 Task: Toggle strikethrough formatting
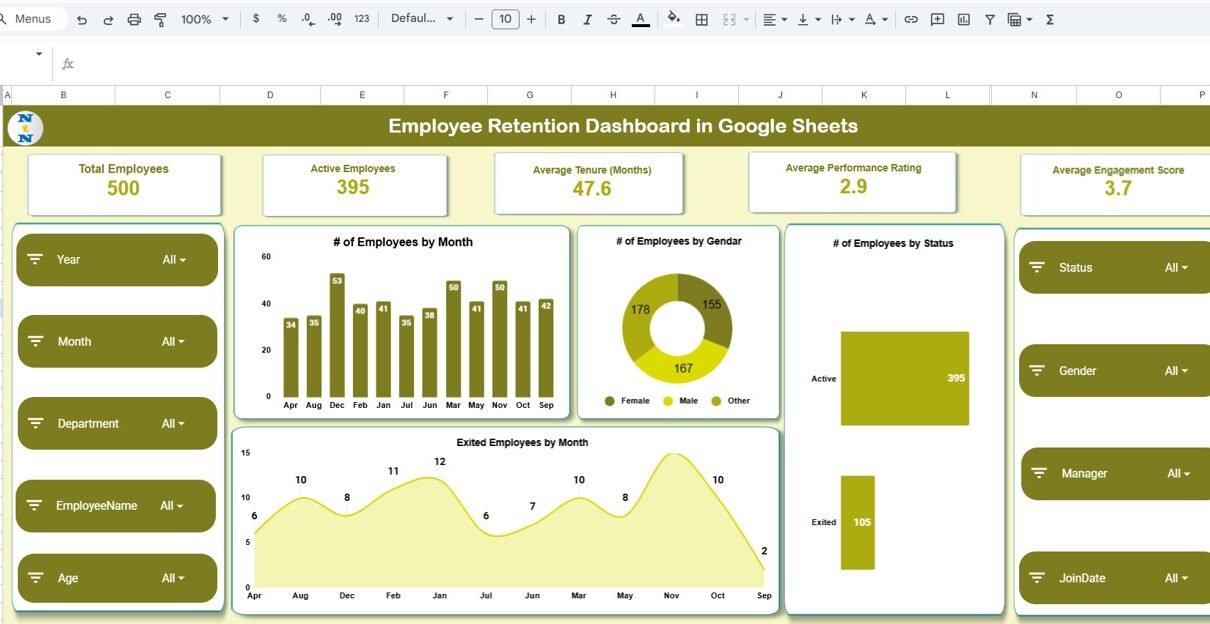(x=614, y=19)
